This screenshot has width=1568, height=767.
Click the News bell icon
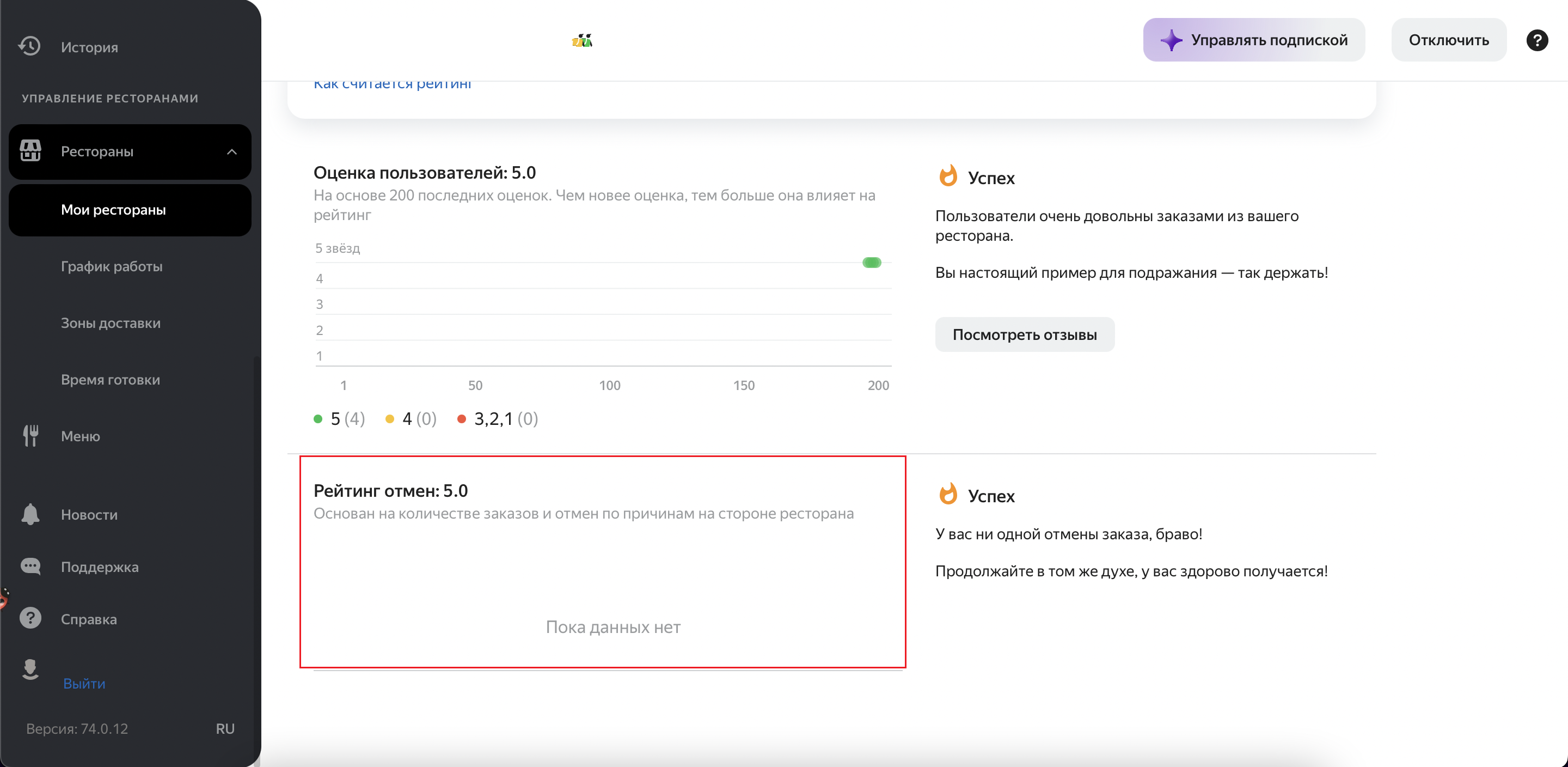(x=30, y=514)
